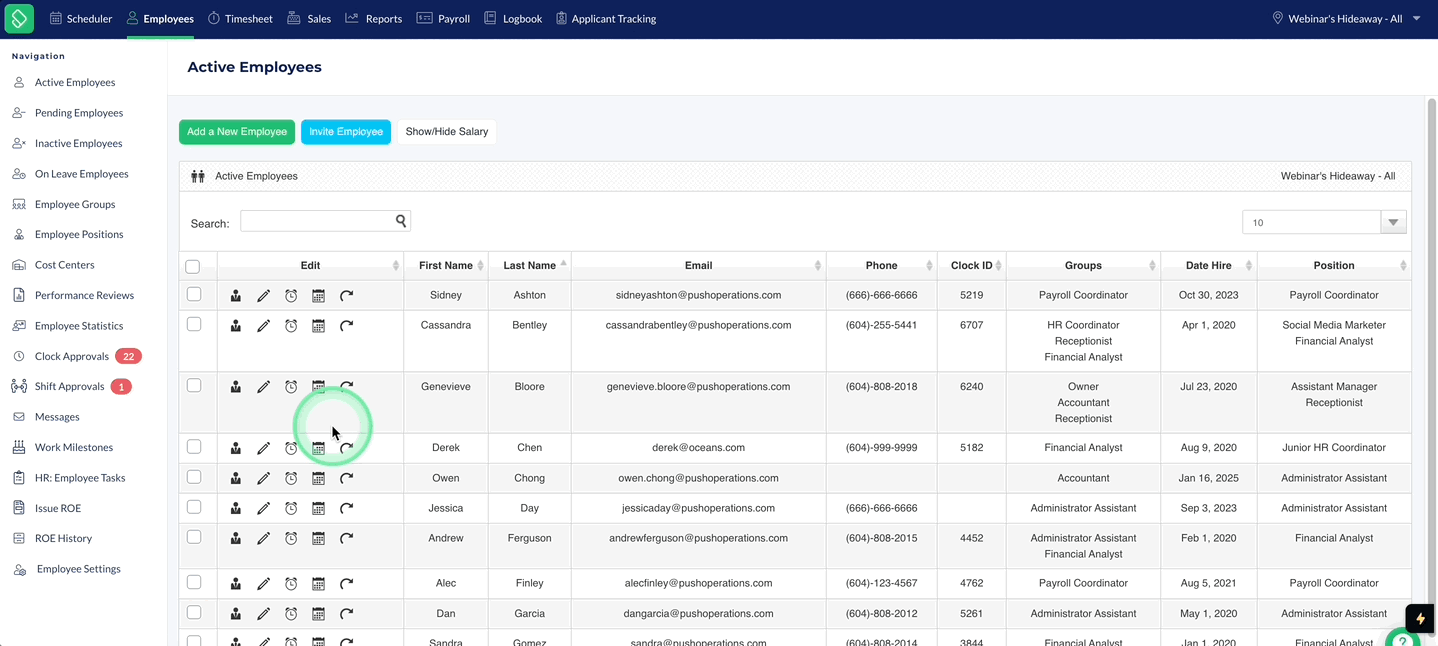Toggle the select-all checkbox in table header
The height and width of the screenshot is (646, 1438).
click(193, 267)
